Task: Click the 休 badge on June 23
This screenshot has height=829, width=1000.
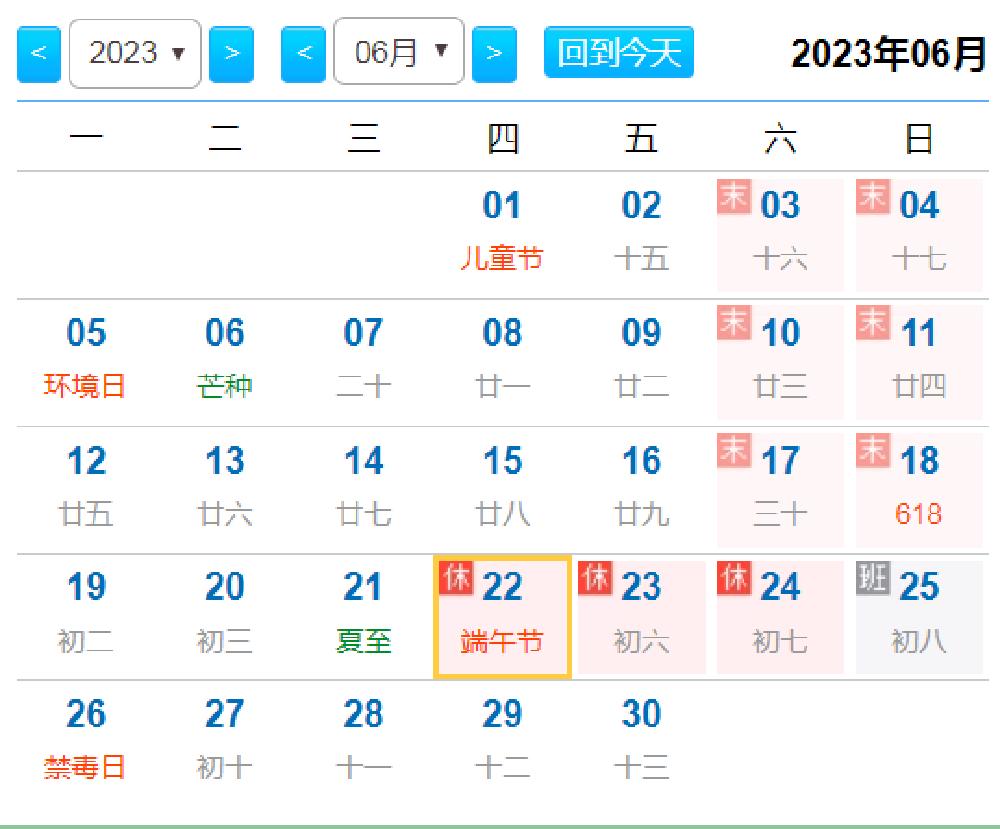Action: [x=594, y=578]
